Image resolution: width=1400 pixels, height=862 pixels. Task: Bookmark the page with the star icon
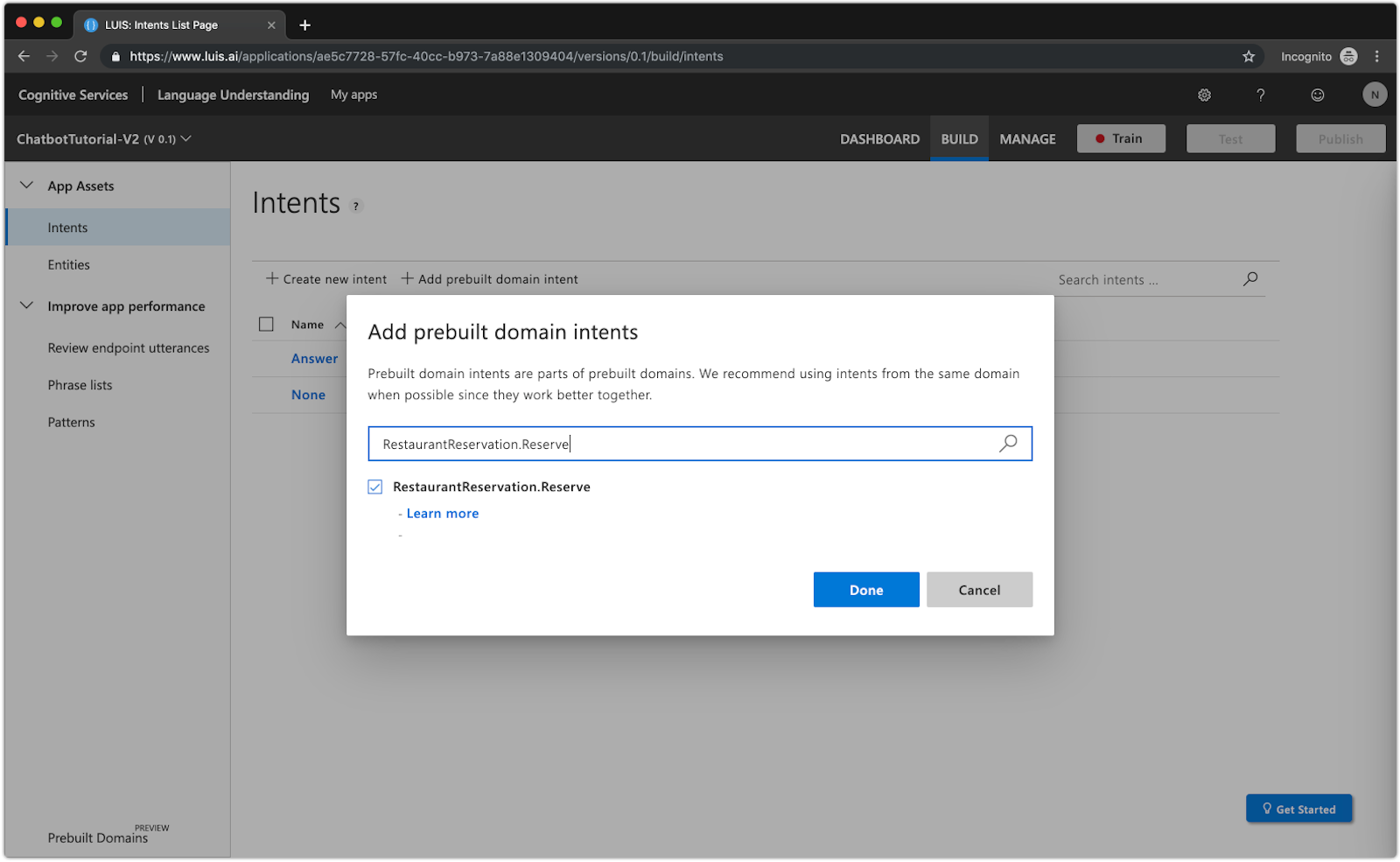tap(1248, 56)
